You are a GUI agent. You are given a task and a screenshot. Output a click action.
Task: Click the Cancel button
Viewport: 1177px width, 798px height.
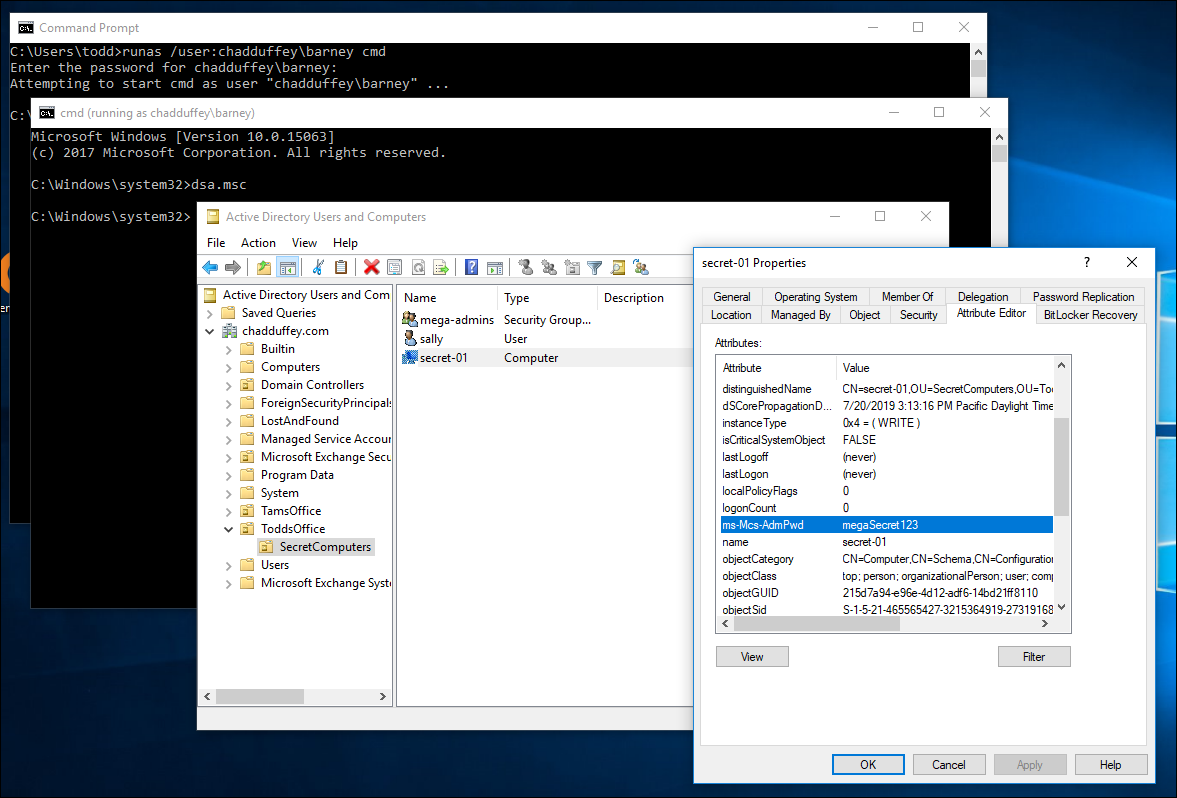point(949,764)
